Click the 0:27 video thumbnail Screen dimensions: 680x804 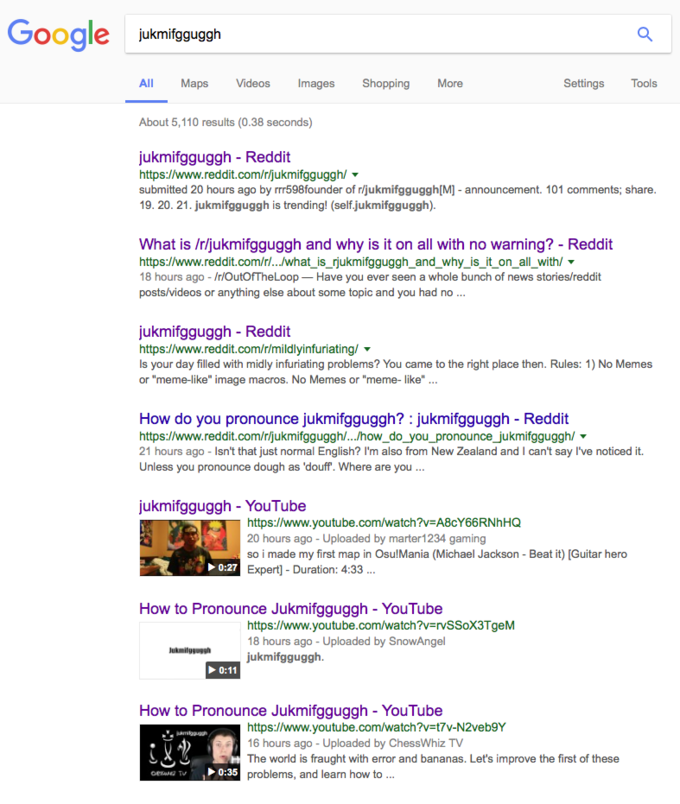coord(190,548)
